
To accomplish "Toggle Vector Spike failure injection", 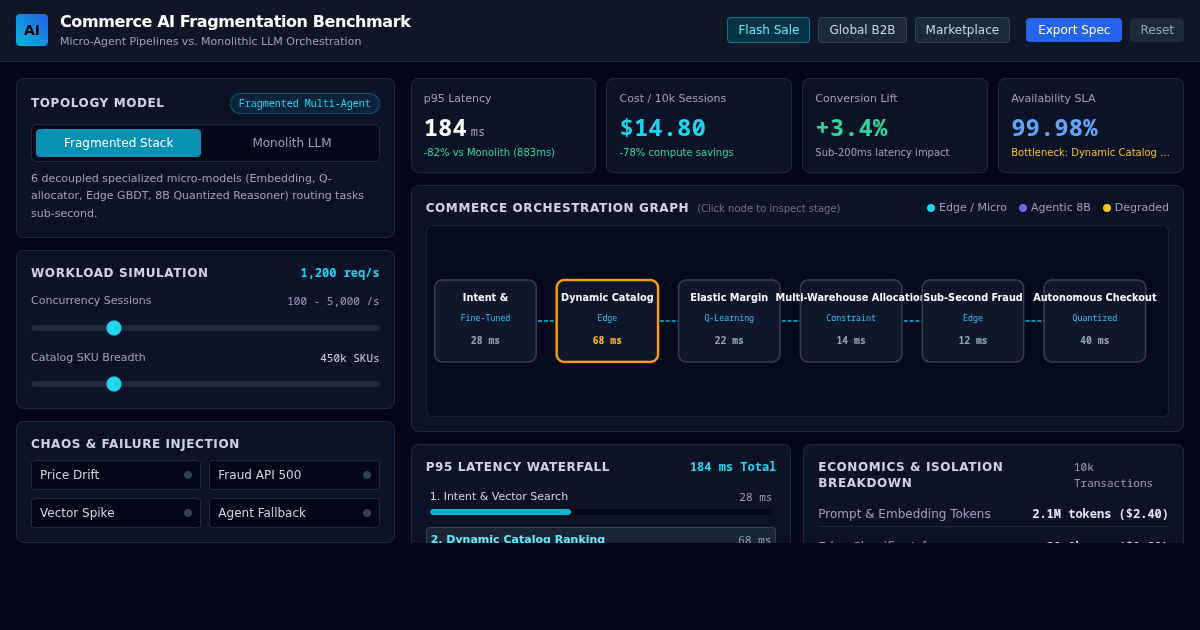I will (116, 513).
